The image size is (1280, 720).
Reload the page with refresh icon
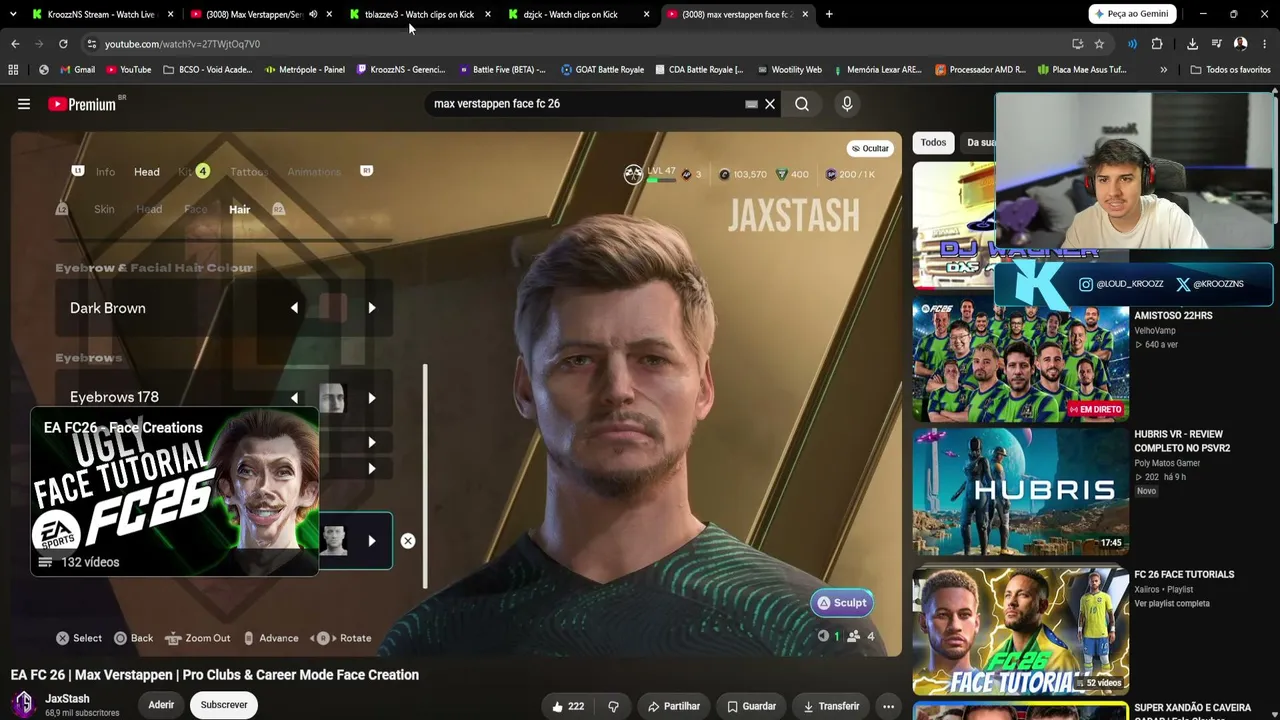tap(63, 44)
